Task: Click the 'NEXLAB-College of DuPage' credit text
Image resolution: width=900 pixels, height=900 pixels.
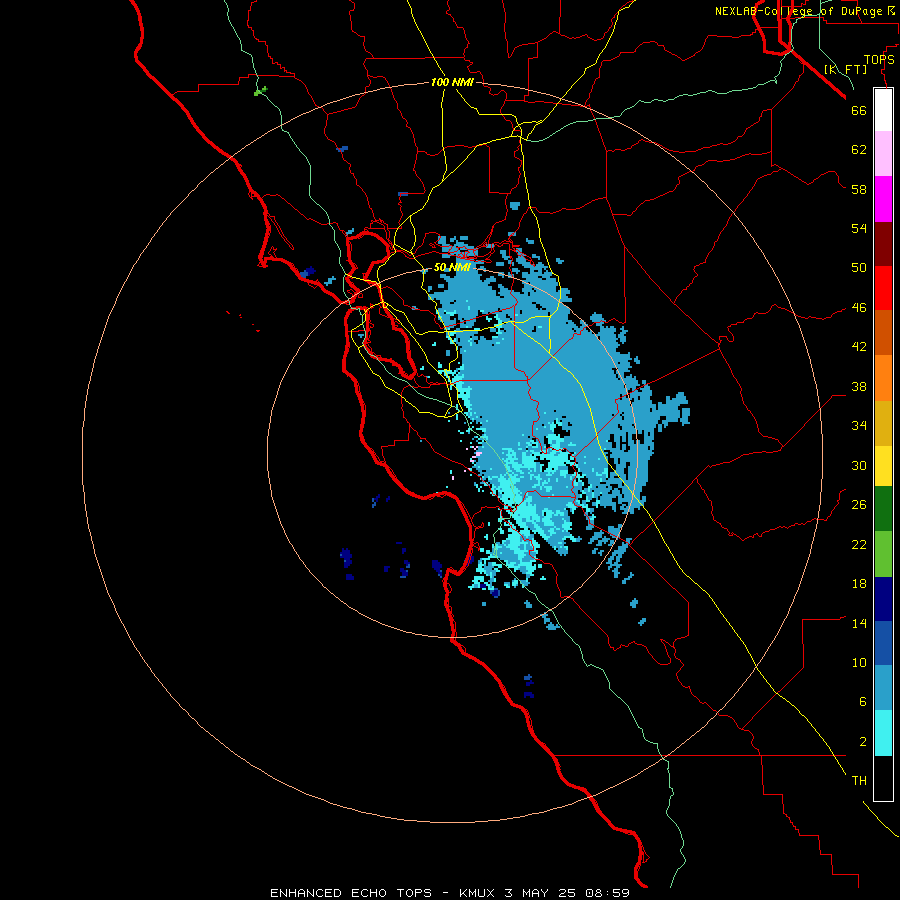Action: click(798, 11)
